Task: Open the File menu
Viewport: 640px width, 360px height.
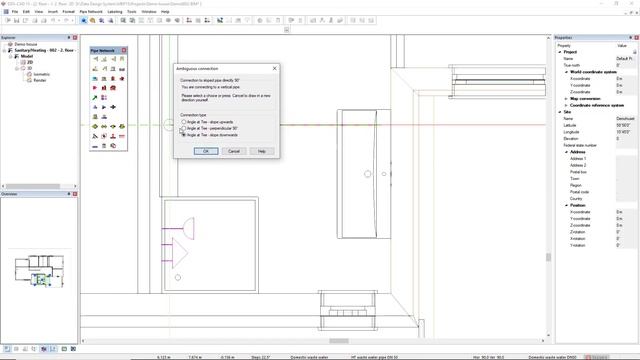Action: [15, 12]
